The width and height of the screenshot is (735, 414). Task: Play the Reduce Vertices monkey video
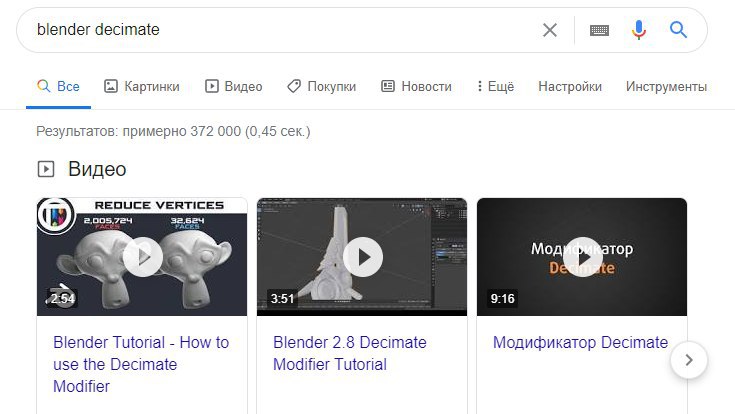(142, 257)
